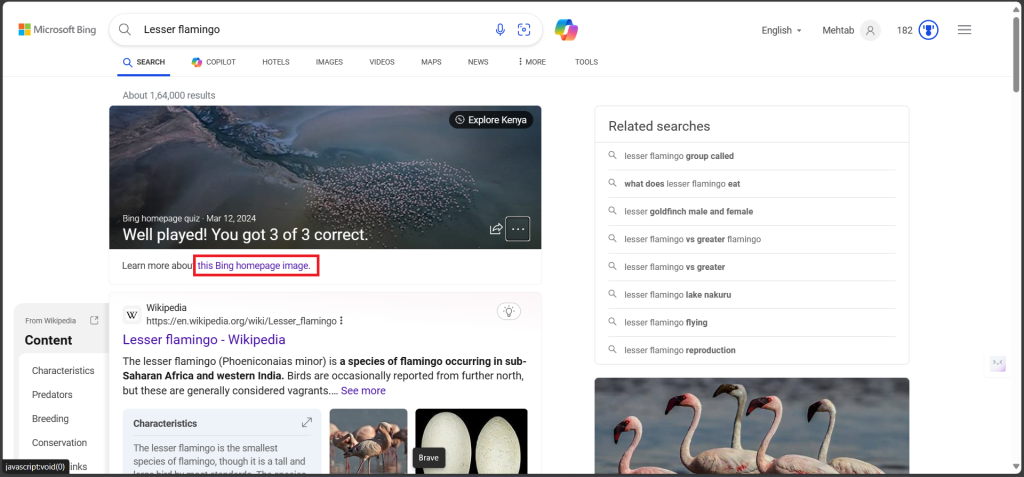
Task: Click the microphone voice search icon
Action: (500, 30)
